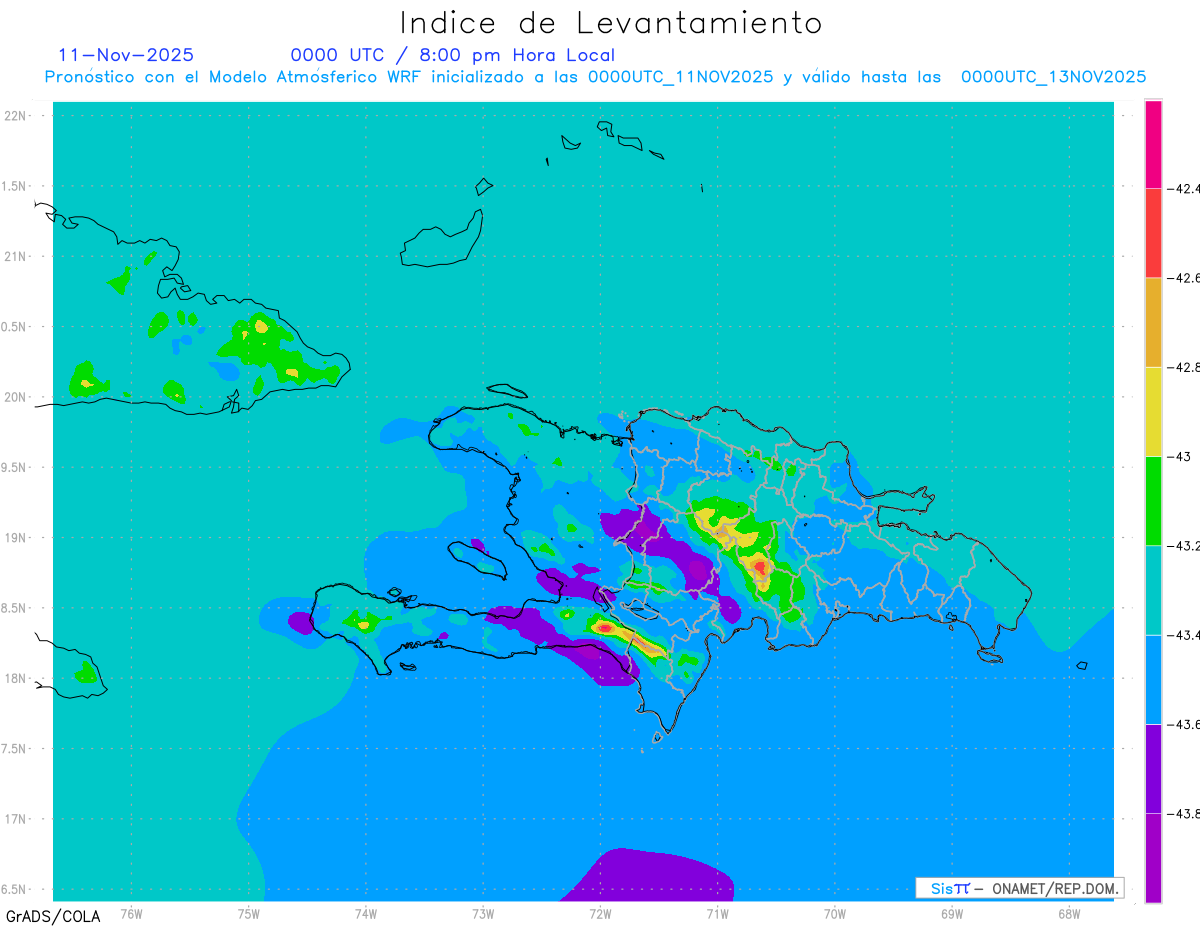Click the '22N' latitude label

coord(16,116)
